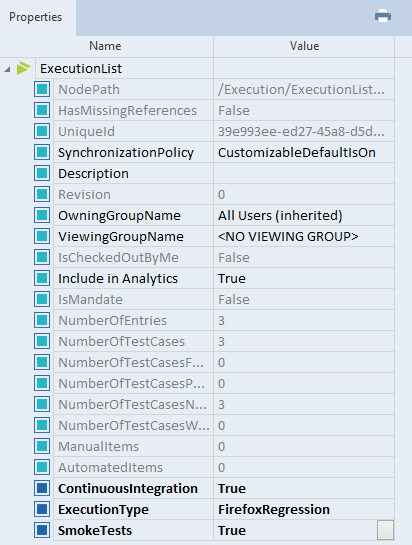This screenshot has height=545, width=412.
Task: Click the blue icon beside ContinuousIntegration
Action: [x=42, y=488]
